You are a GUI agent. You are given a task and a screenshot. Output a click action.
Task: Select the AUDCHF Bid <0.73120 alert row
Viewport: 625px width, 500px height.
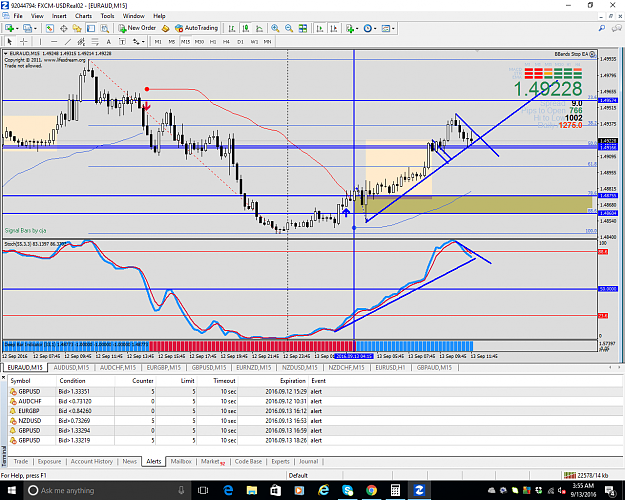(315, 401)
